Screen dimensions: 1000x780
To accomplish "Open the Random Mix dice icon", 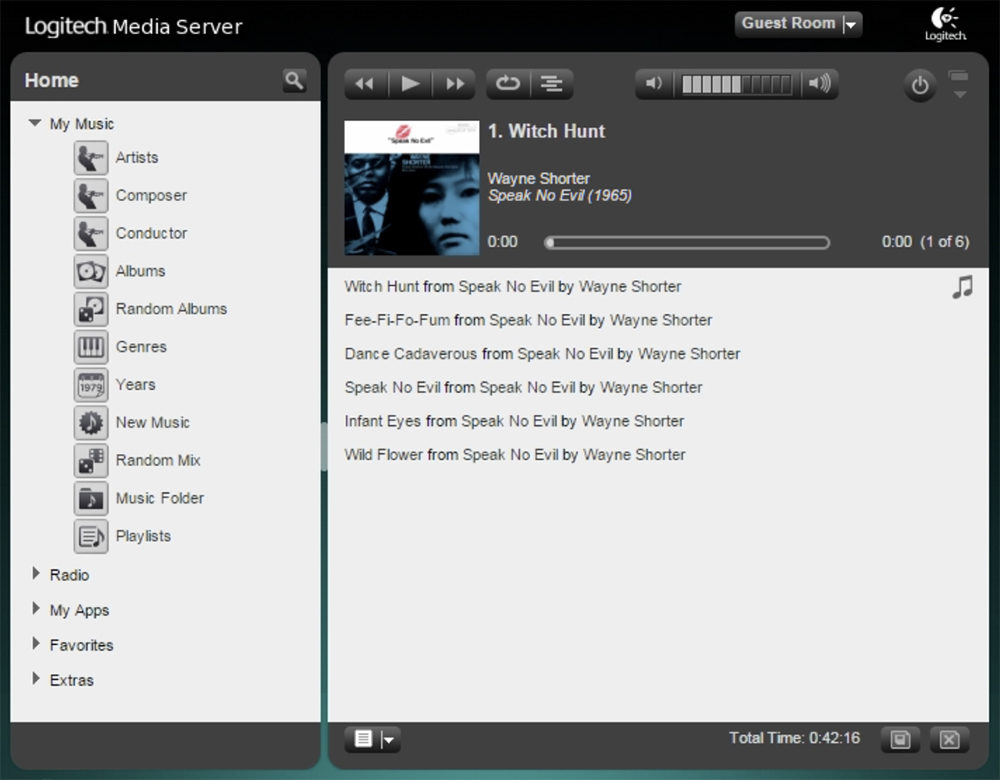I will (x=91, y=460).
